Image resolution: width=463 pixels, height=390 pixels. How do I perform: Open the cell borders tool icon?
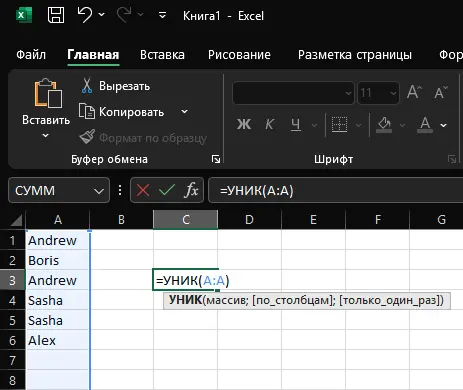coord(339,125)
